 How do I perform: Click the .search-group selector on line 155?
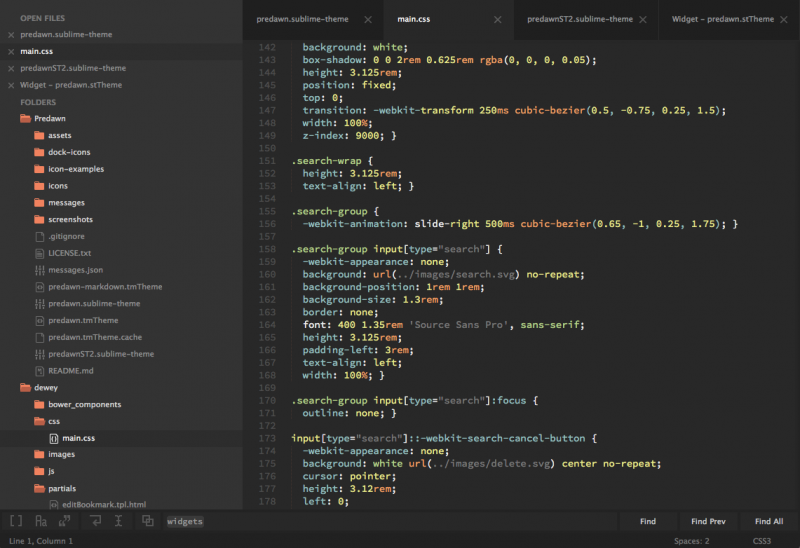330,211
